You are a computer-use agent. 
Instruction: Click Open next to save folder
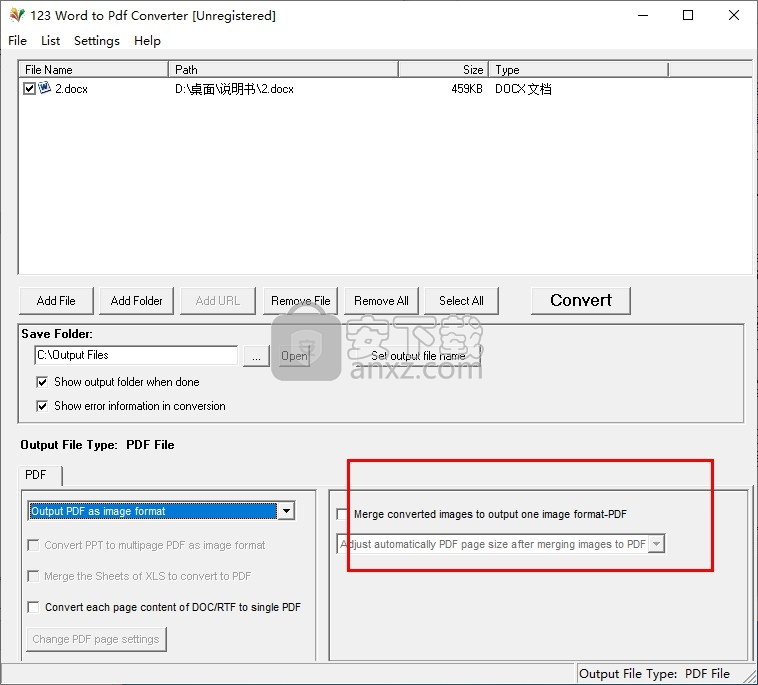294,356
